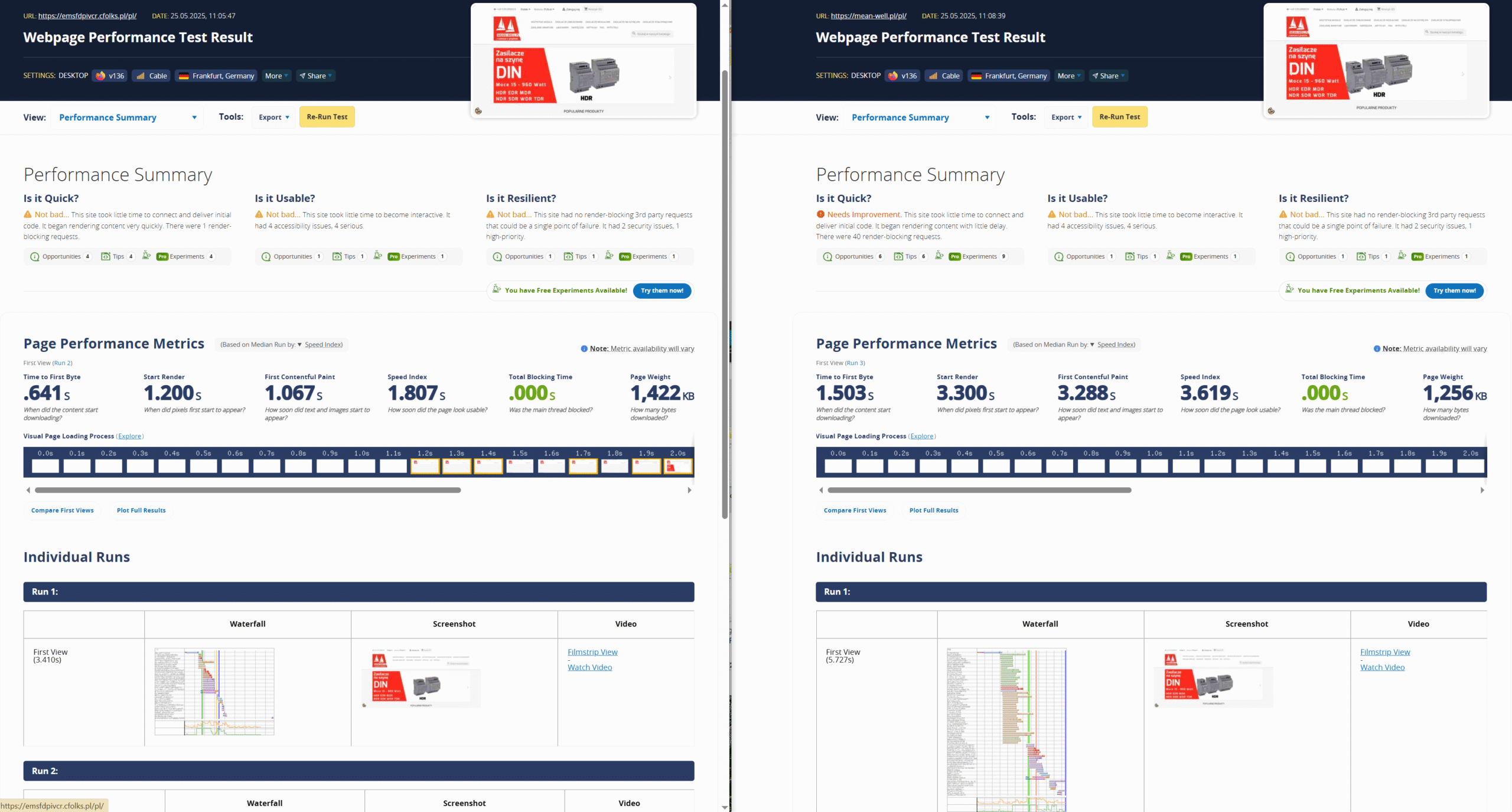This screenshot has height=812, width=1512.
Task: Click the Firefox v136 browser icon in left settings
Action: click(x=101, y=76)
